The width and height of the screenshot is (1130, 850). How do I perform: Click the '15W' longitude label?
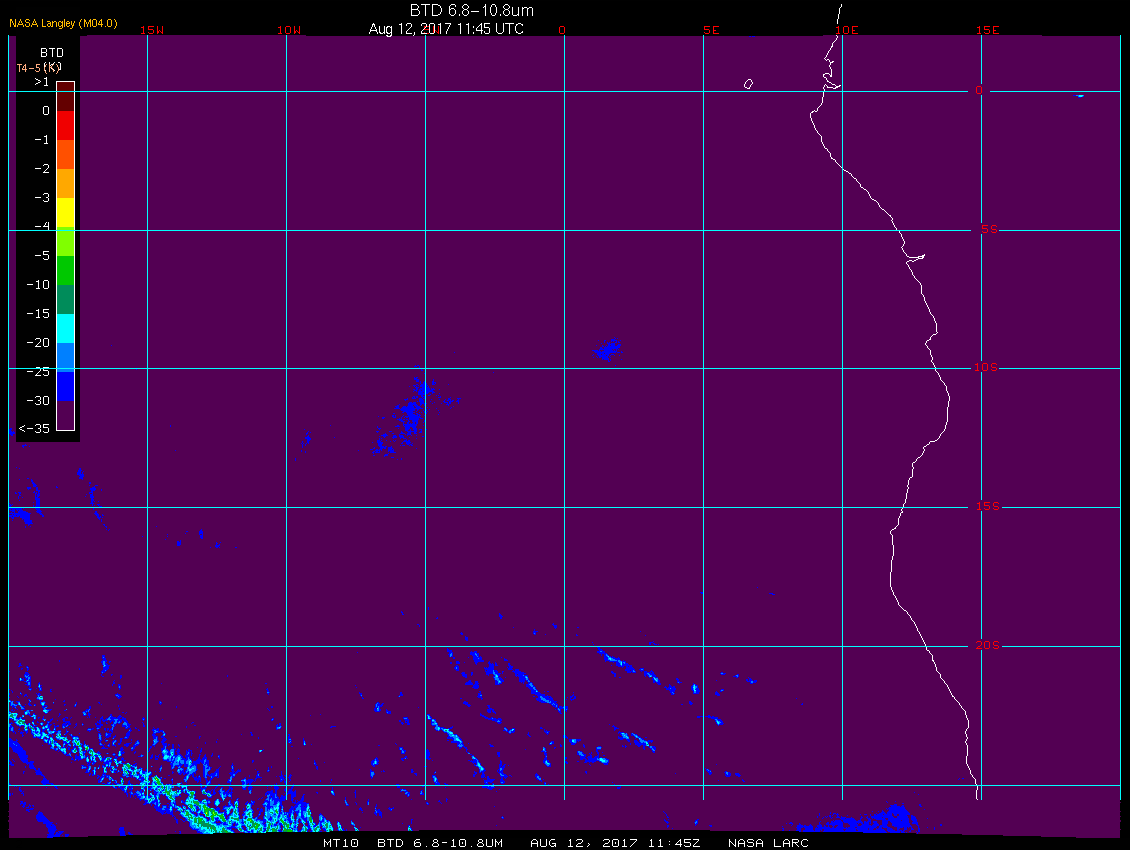151,30
